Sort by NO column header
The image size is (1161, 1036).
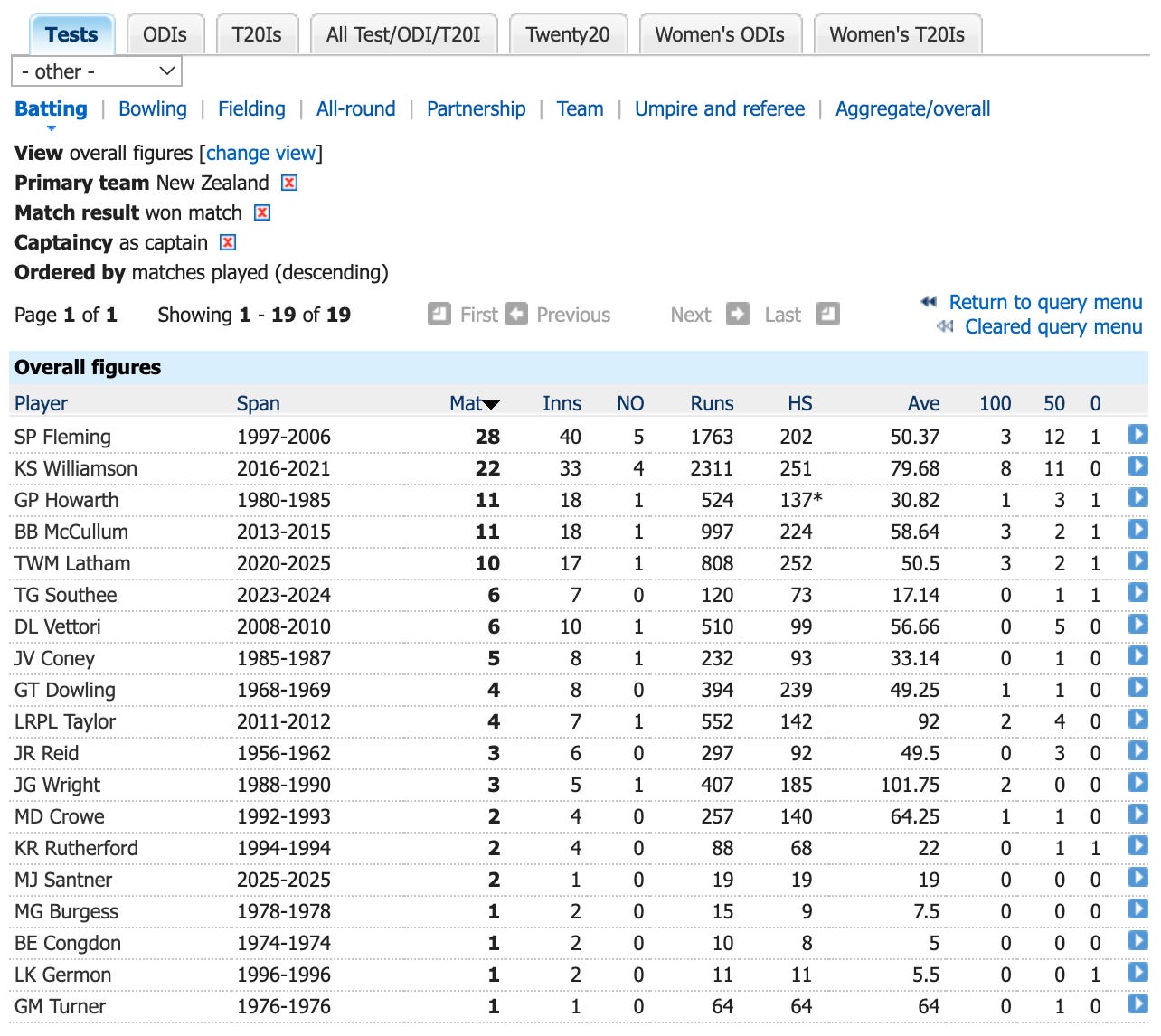[x=630, y=403]
